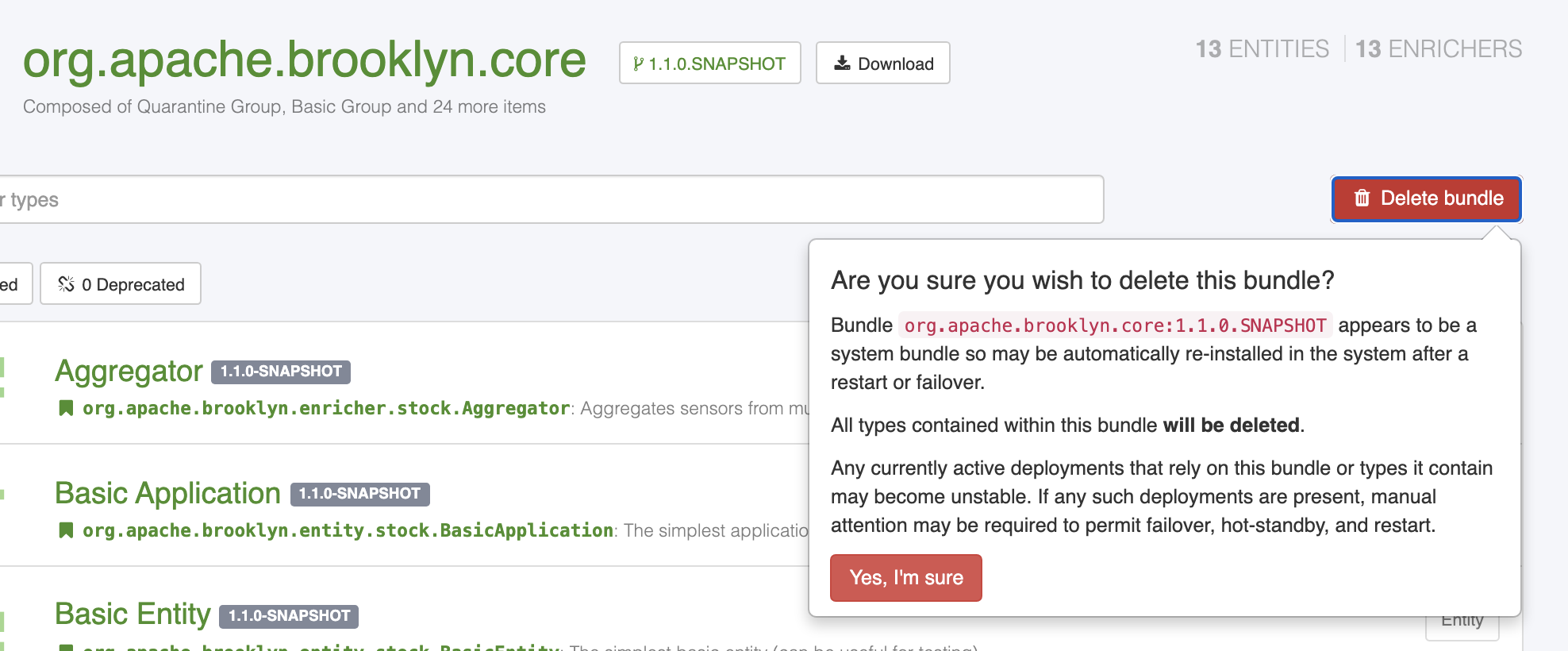This screenshot has height=651, width=1568.
Task: Select the 13 ENRICHERS counter
Action: (1438, 49)
